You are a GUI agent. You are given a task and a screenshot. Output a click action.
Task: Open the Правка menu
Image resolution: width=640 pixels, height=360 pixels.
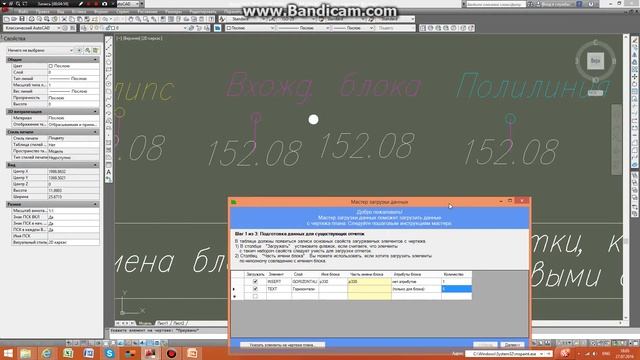tap(42, 11)
